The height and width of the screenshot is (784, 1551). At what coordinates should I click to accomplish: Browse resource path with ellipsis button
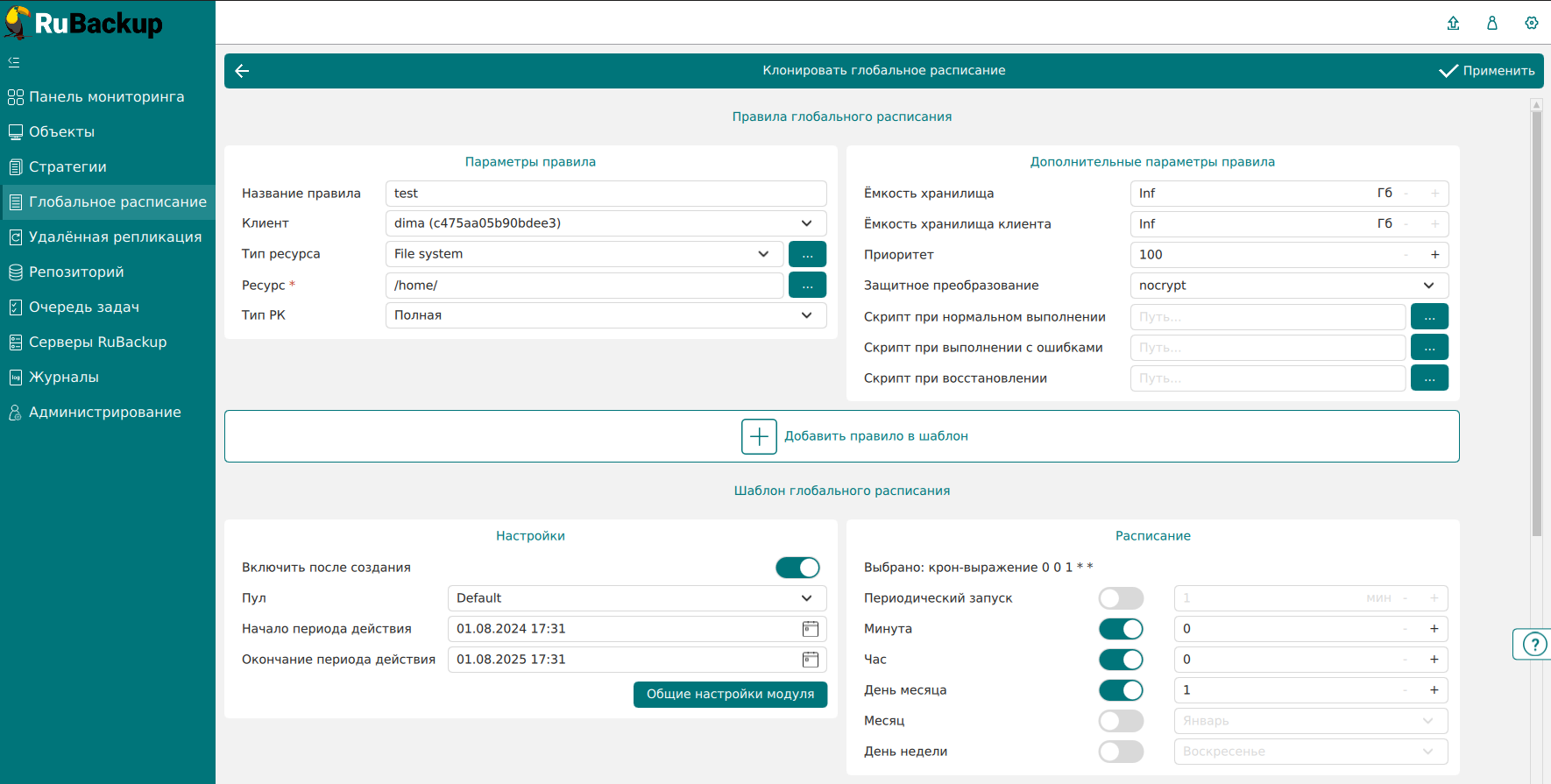807,286
